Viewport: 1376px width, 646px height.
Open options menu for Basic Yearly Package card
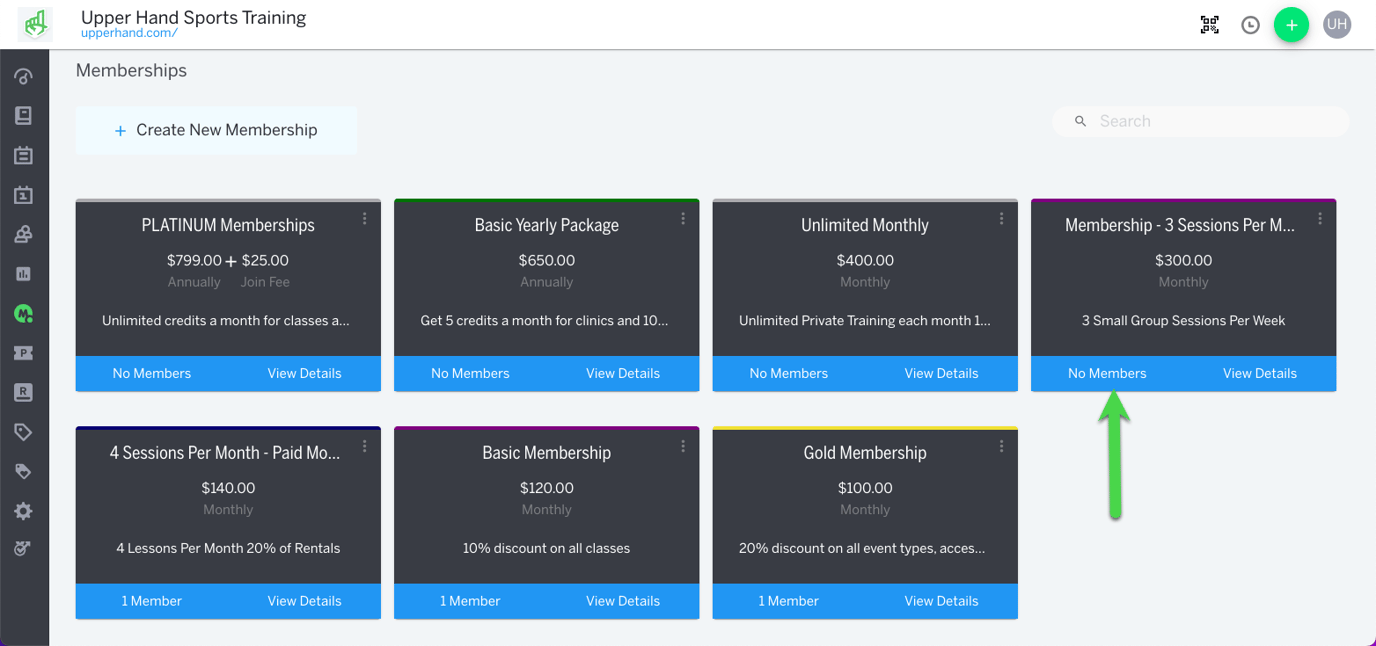click(683, 219)
